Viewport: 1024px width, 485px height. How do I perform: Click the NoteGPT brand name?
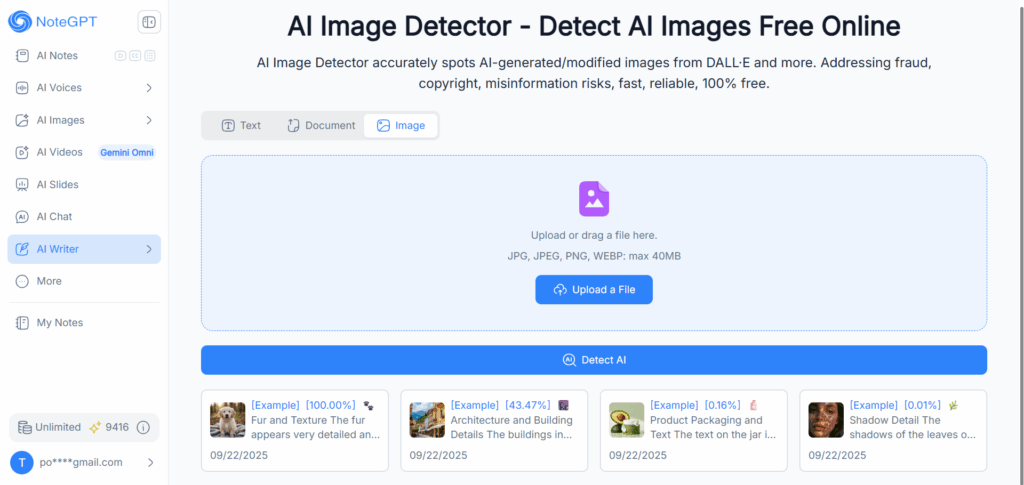point(67,22)
